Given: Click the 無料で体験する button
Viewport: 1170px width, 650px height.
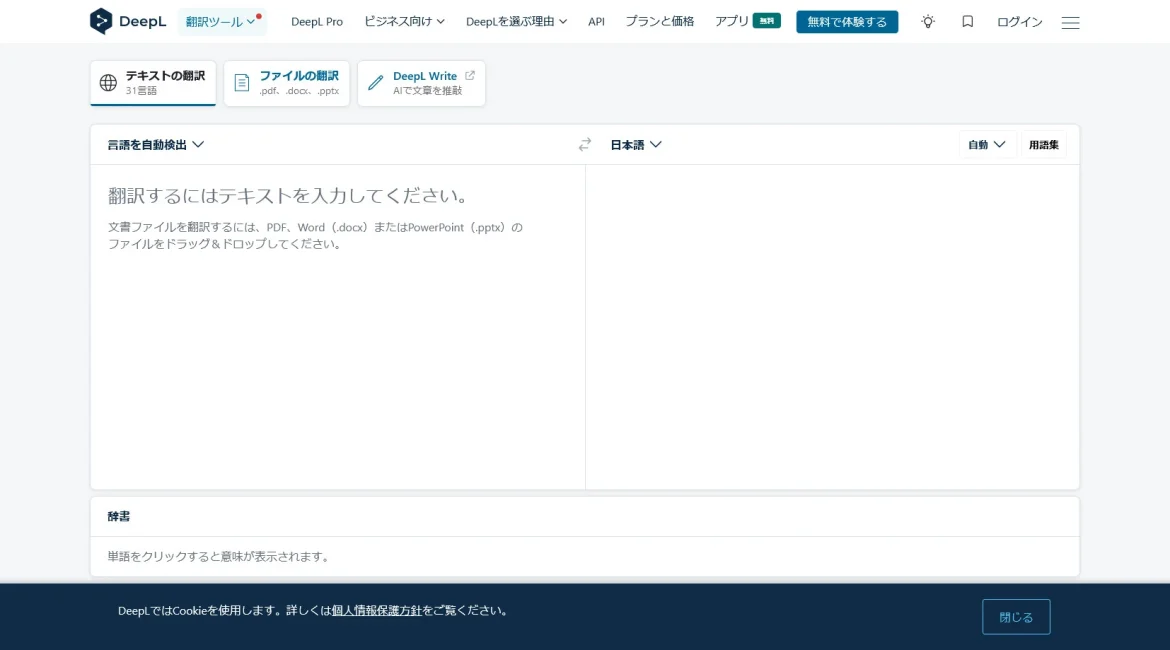Looking at the screenshot, I should tap(847, 22).
